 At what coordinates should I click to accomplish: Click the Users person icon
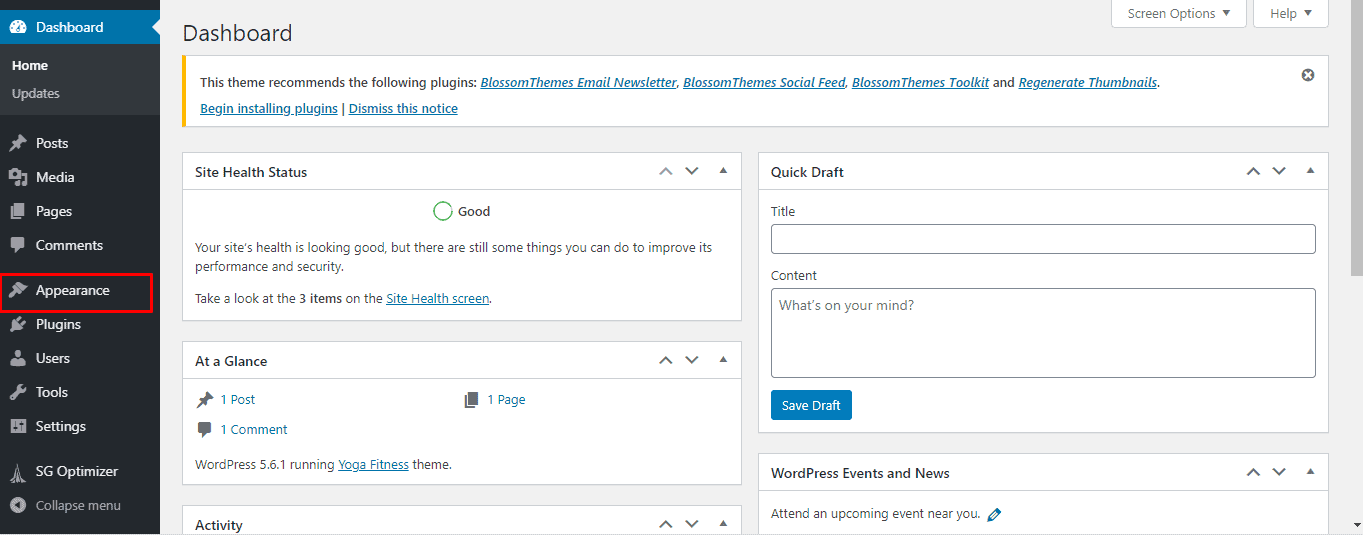click(17, 358)
